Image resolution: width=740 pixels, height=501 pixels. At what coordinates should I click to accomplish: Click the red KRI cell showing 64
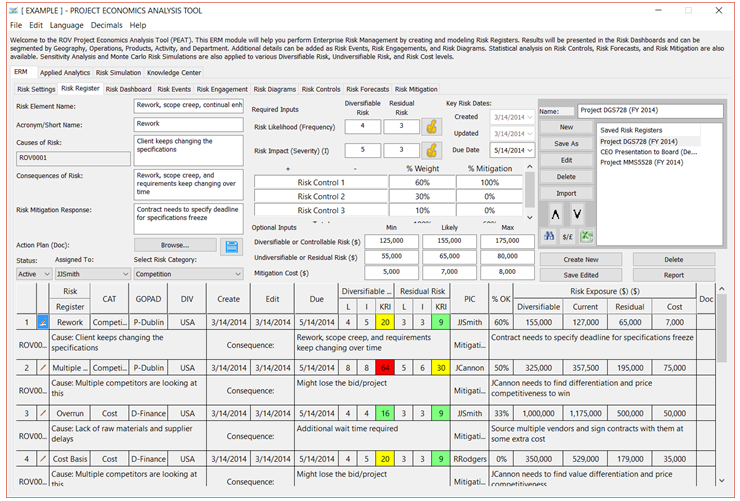click(x=385, y=368)
